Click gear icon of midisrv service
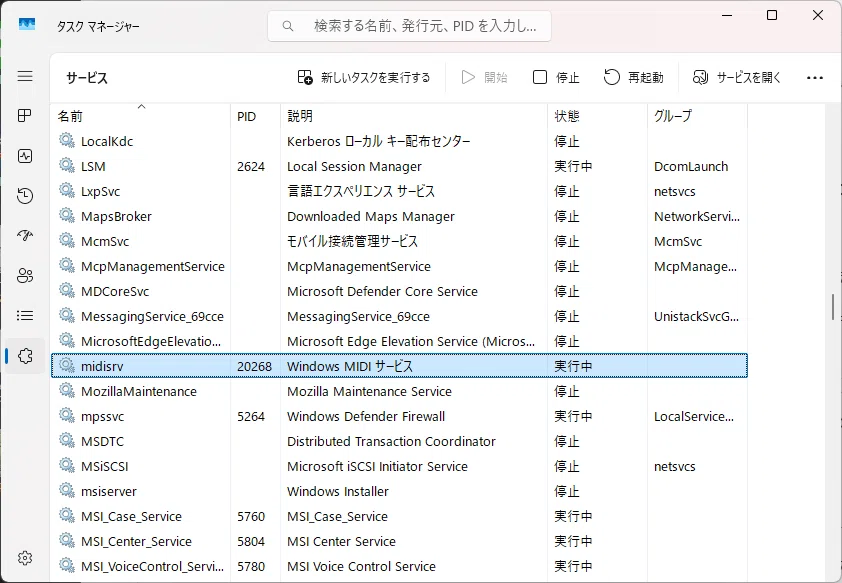The image size is (842, 583). pyautogui.click(x=67, y=366)
